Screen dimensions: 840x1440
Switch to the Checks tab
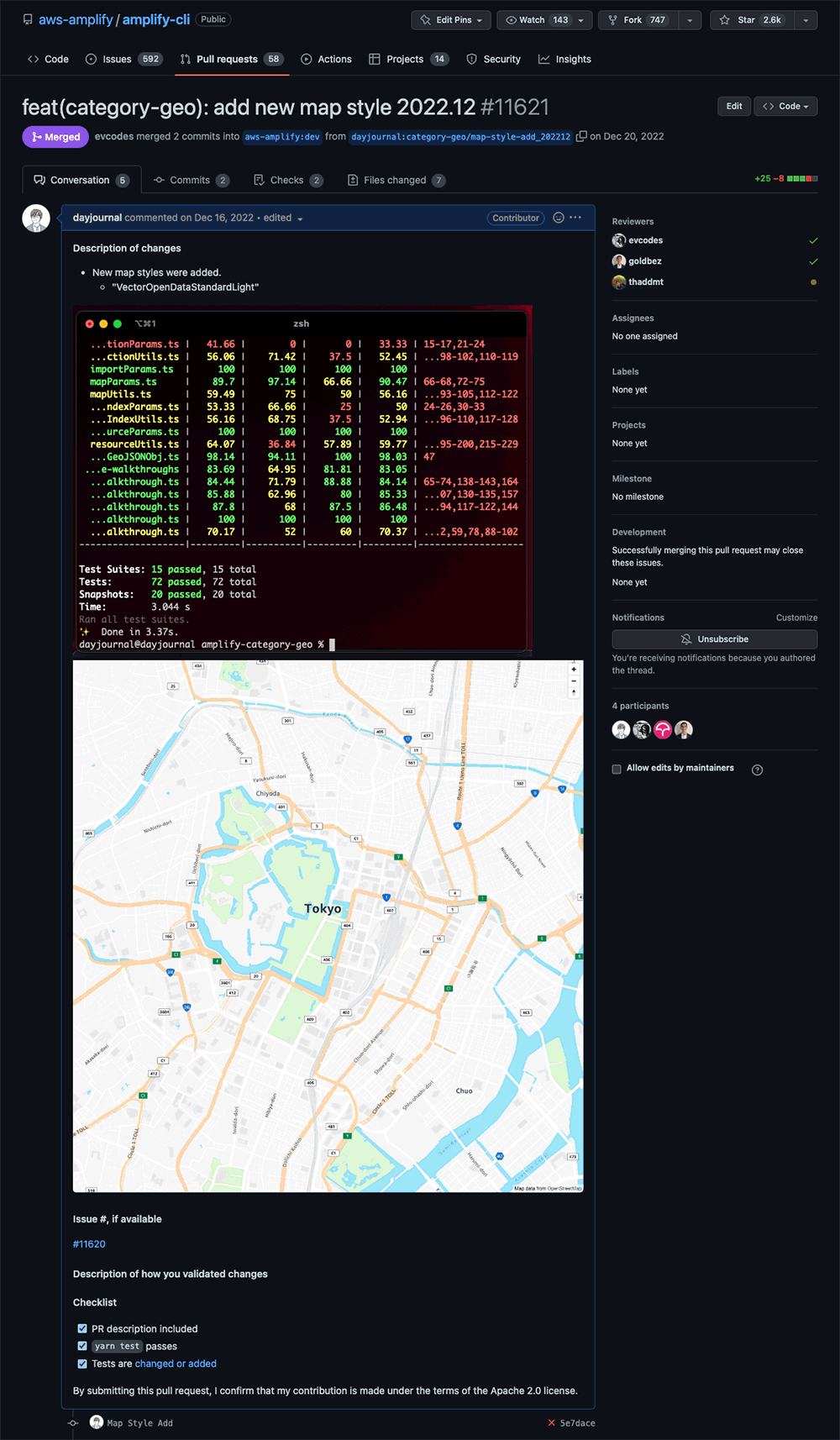click(x=288, y=180)
